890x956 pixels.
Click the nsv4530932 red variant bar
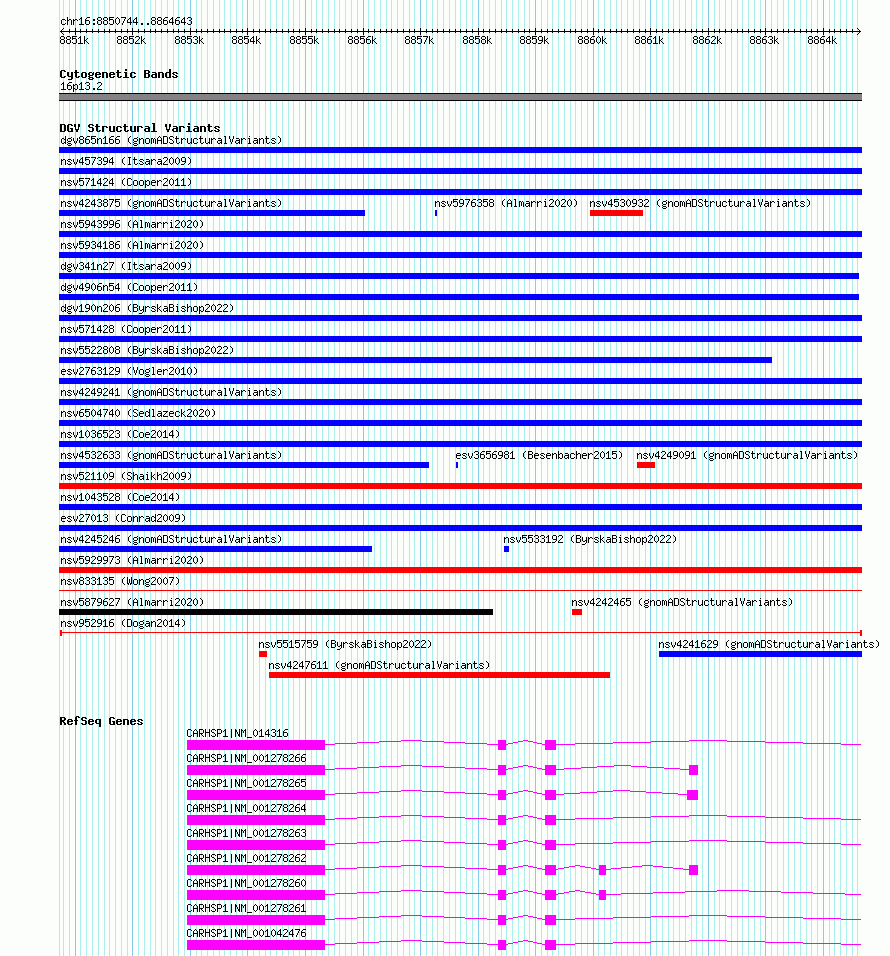(616, 213)
